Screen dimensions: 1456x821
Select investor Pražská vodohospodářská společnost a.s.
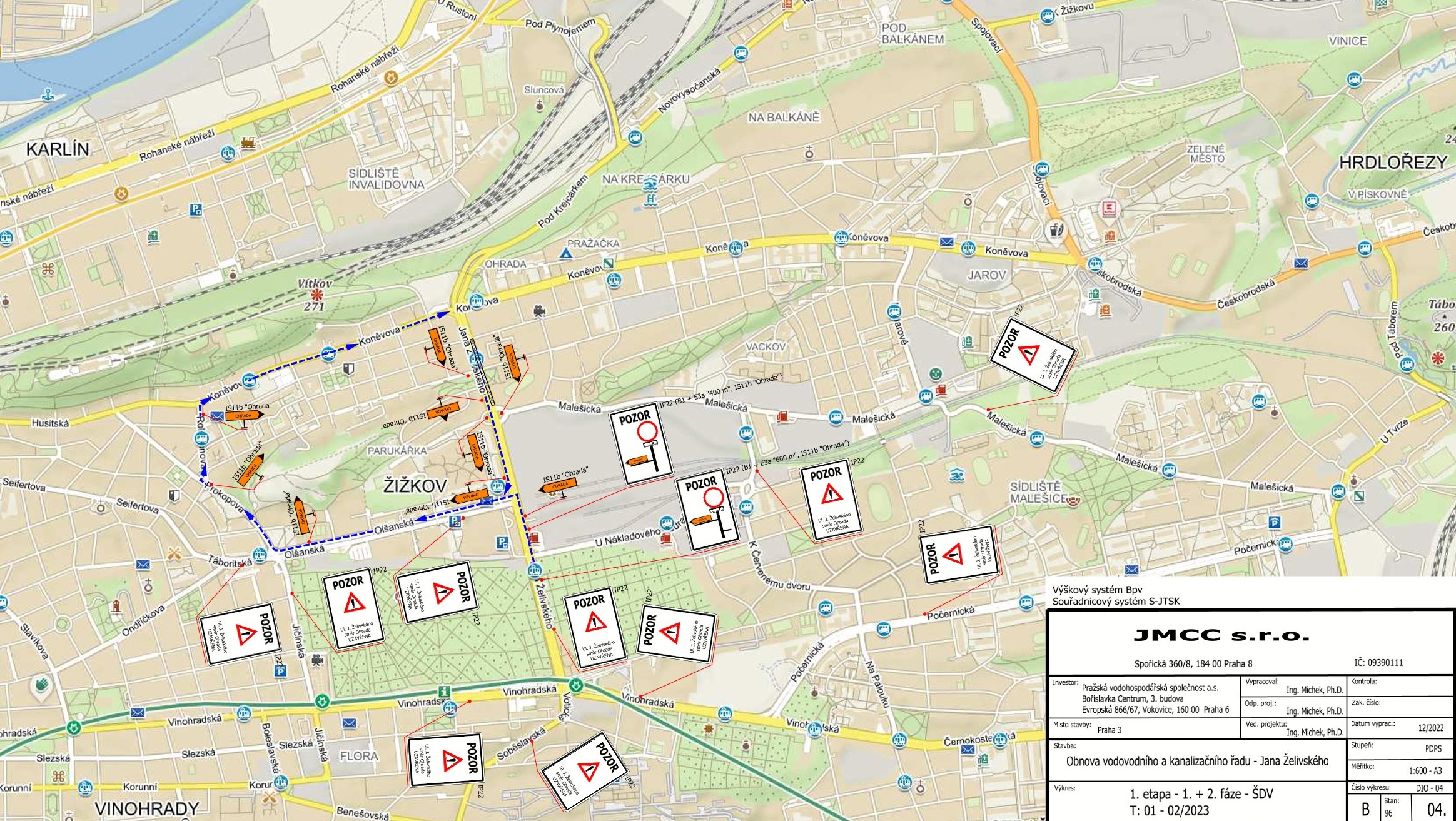pos(1150,687)
